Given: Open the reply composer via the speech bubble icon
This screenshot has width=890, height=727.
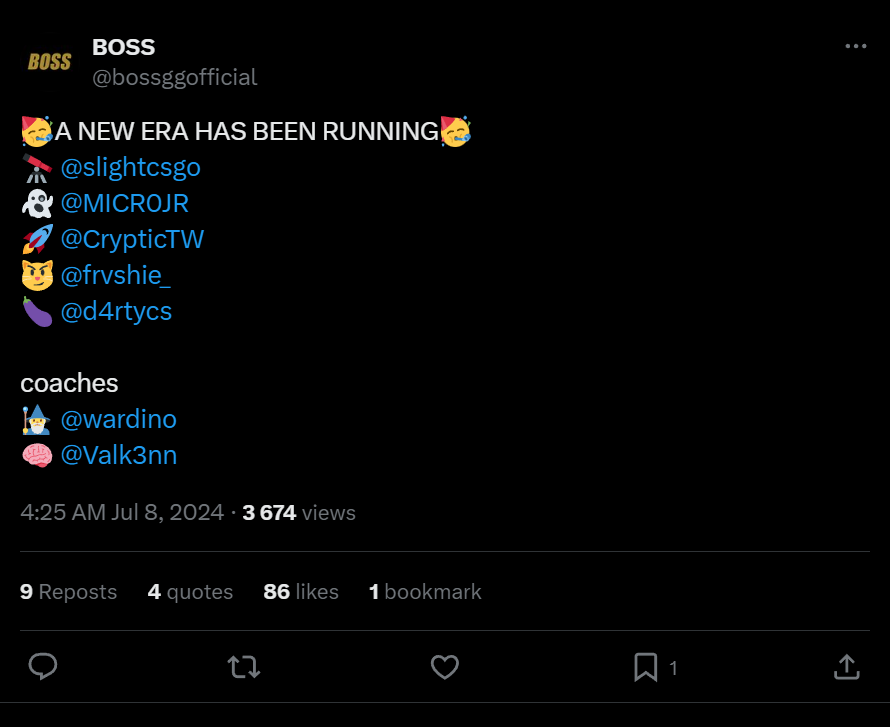Looking at the screenshot, I should coord(42,667).
